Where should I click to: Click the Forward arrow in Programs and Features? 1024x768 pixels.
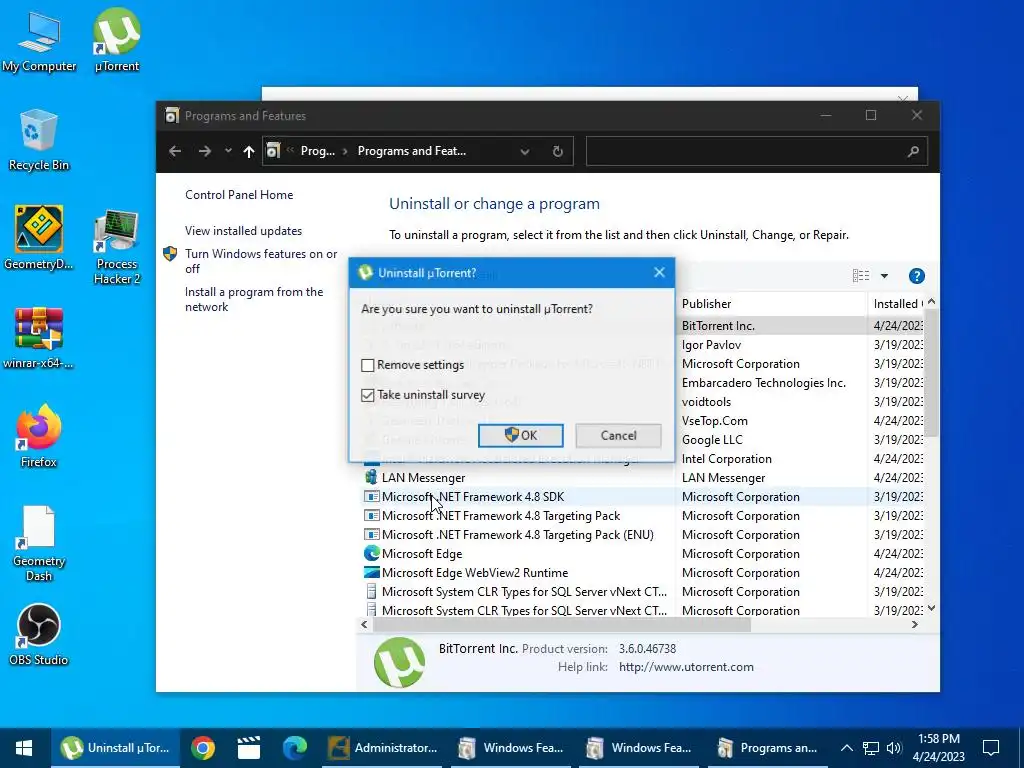204,151
